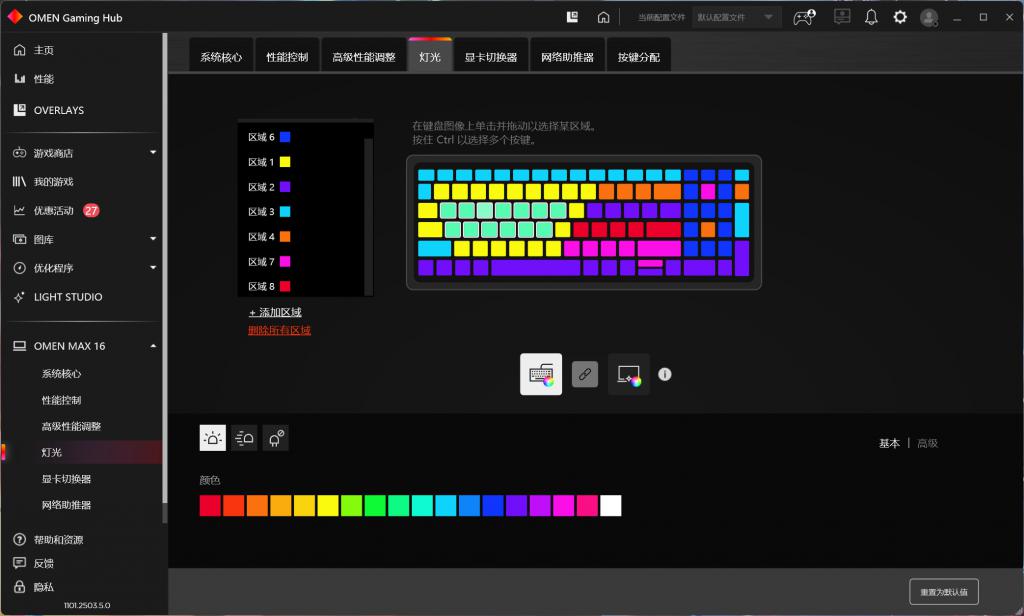Collapse OMEN MAX 16 section arrow
1024x616 pixels.
point(153,346)
